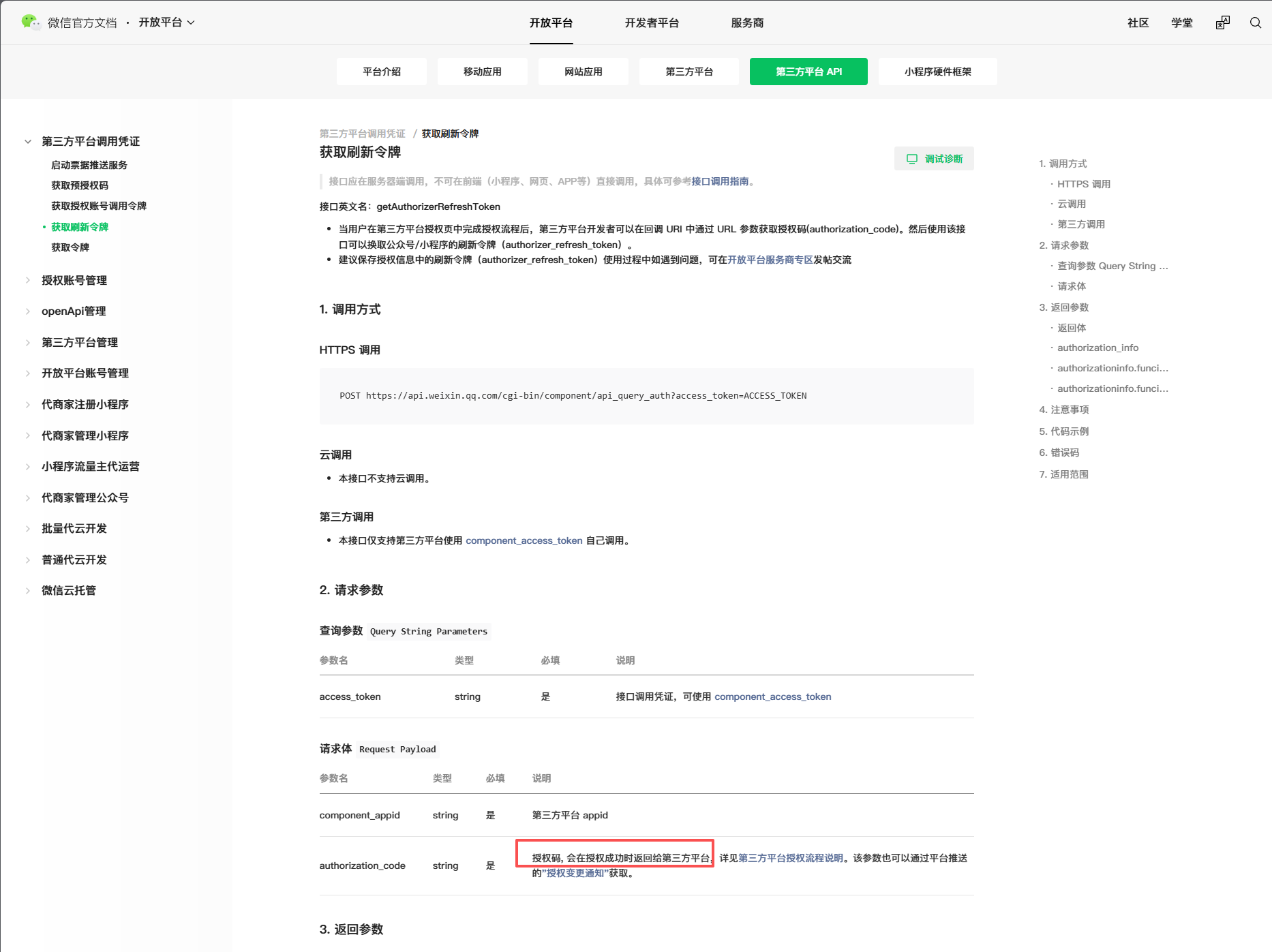Open 学堂 in the header
Image resolution: width=1272 pixels, height=952 pixels.
point(1181,22)
